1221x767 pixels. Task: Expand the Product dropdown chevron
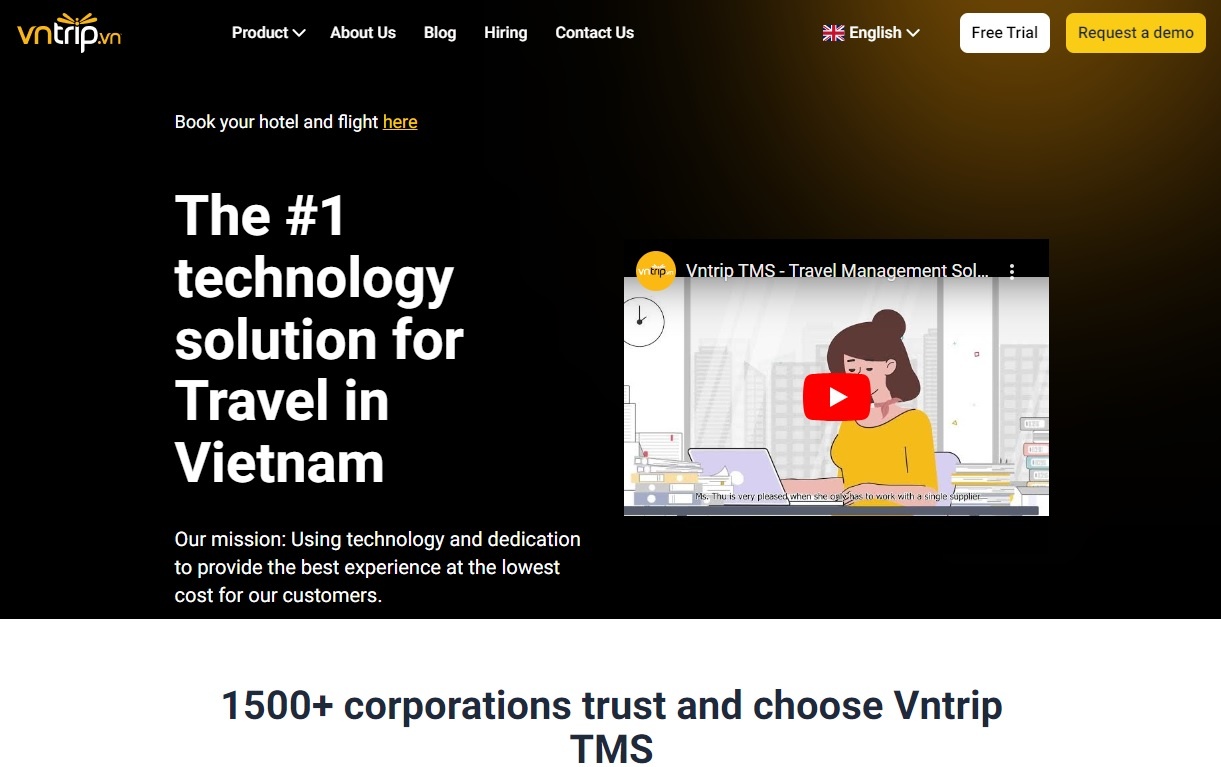(298, 33)
